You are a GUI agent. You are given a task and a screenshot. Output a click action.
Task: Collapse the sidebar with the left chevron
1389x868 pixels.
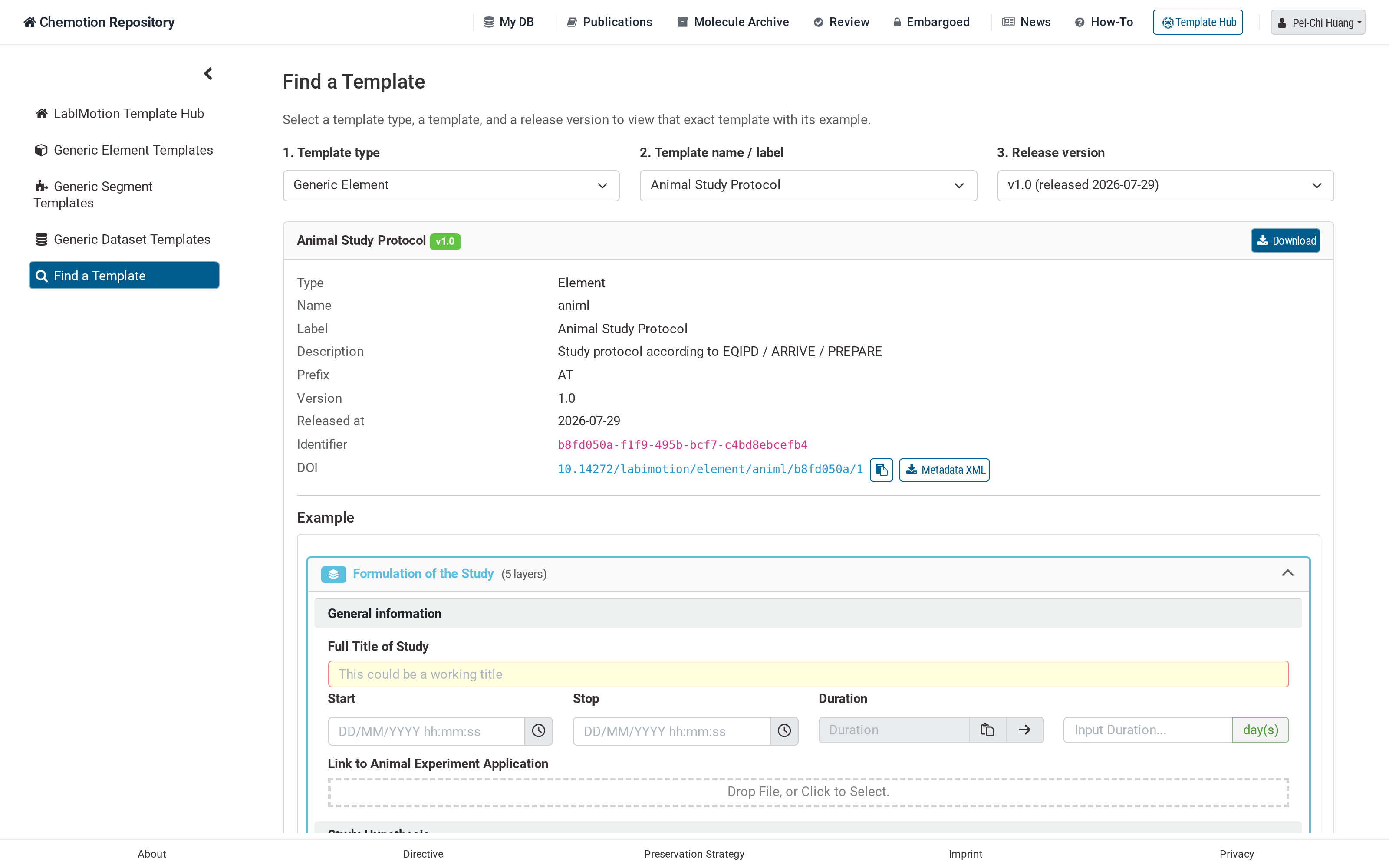point(208,73)
